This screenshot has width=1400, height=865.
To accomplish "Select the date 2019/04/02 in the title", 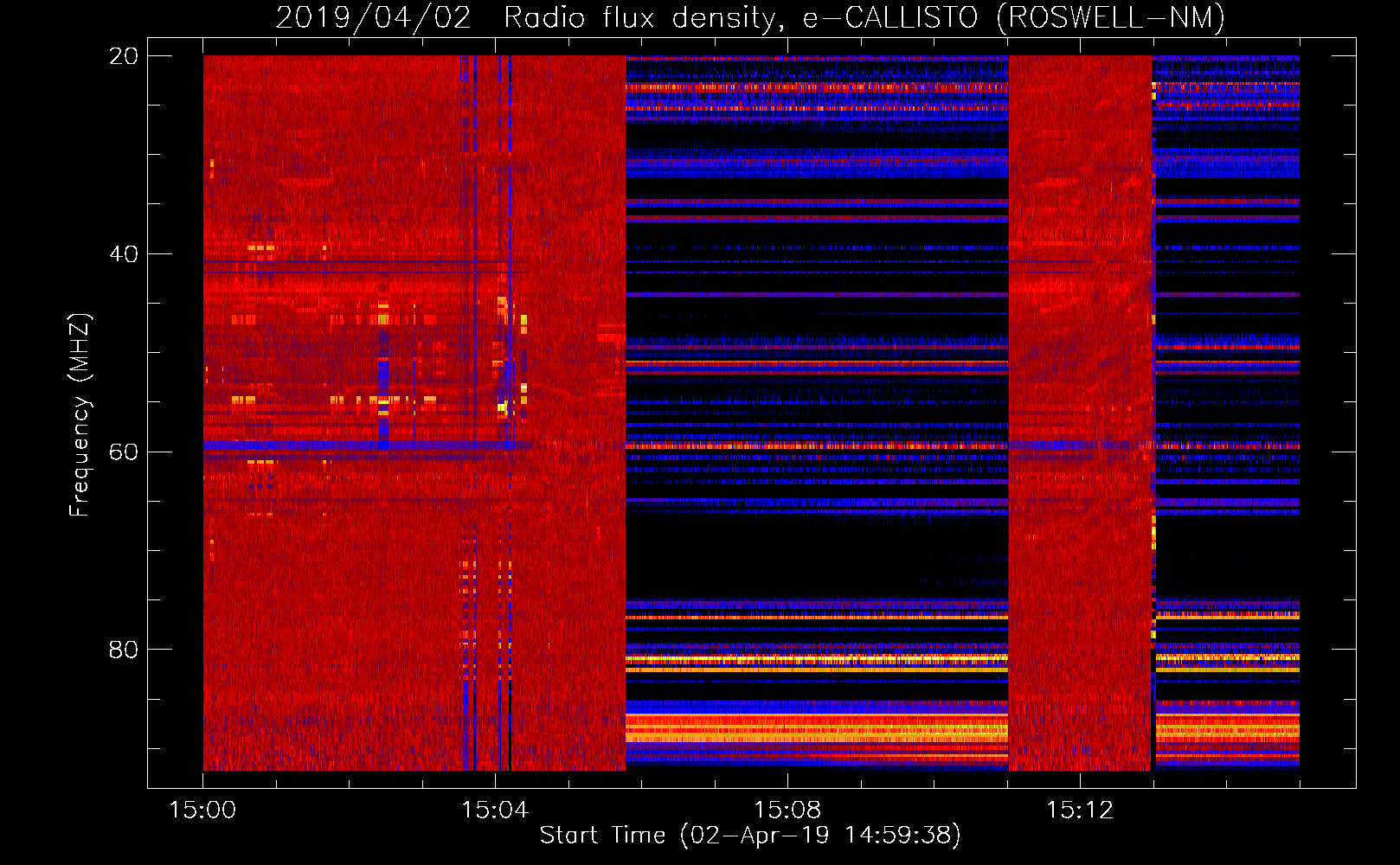I will [x=373, y=17].
